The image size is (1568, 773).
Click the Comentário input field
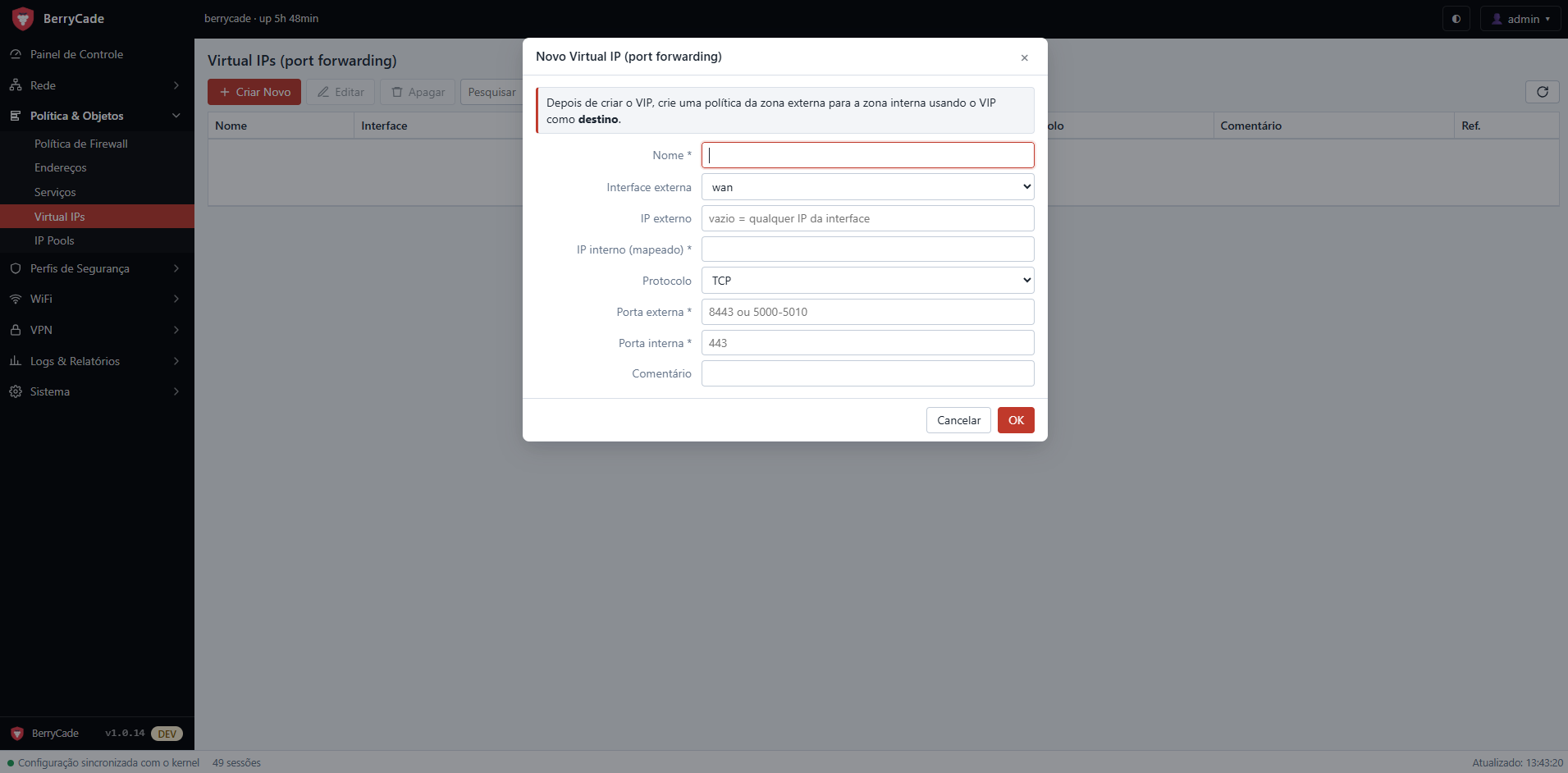tap(868, 373)
